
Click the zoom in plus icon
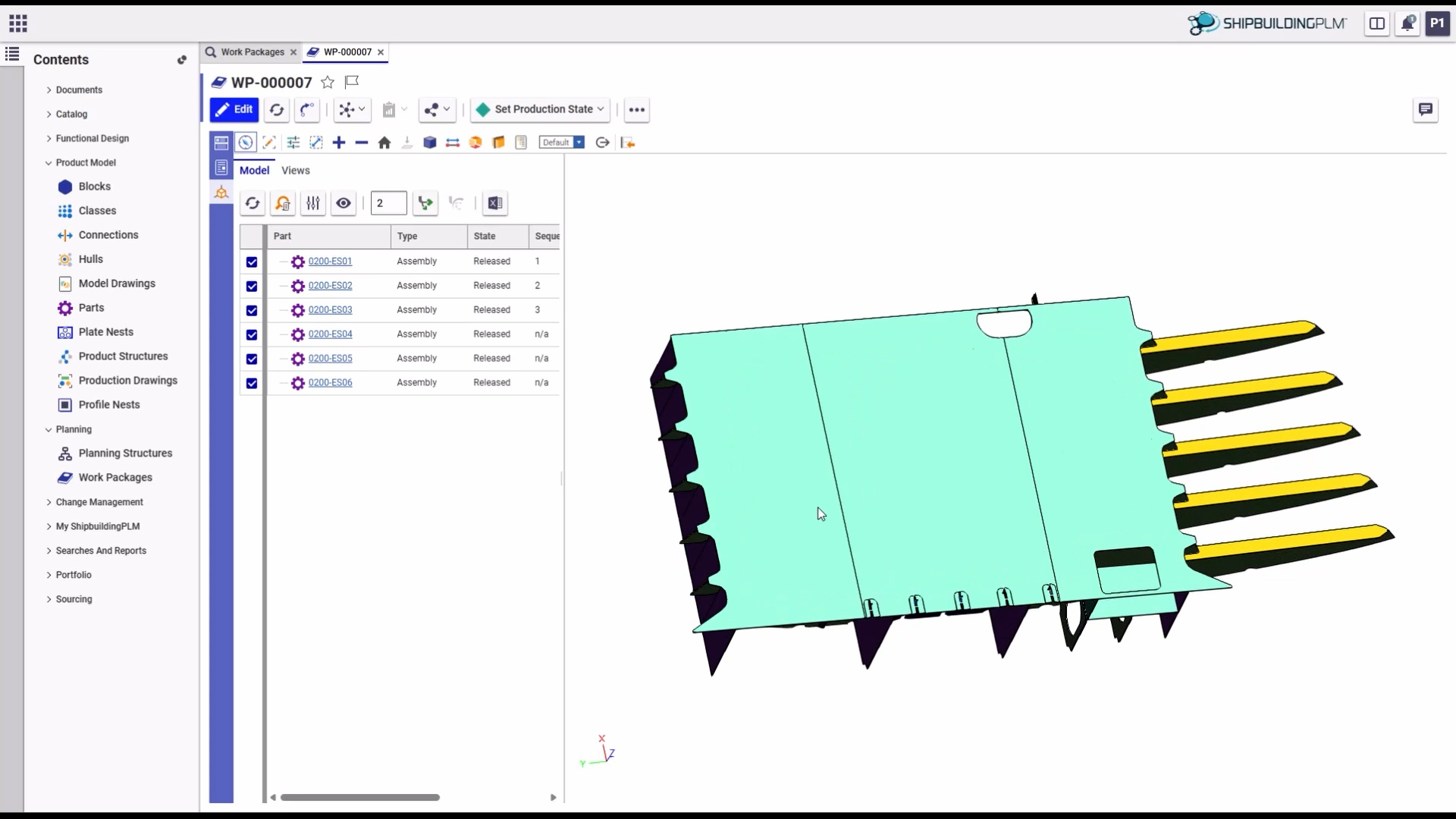[339, 143]
